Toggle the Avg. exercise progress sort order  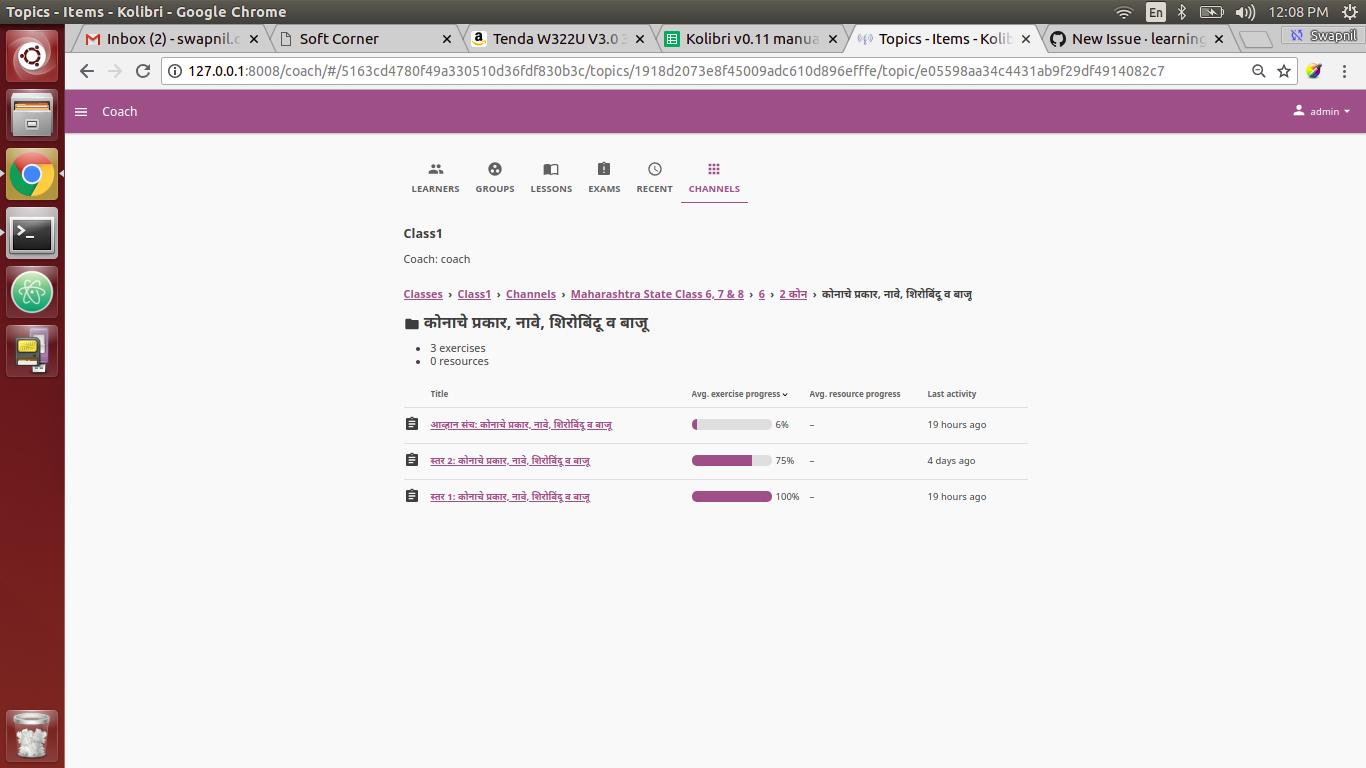pyautogui.click(x=739, y=393)
